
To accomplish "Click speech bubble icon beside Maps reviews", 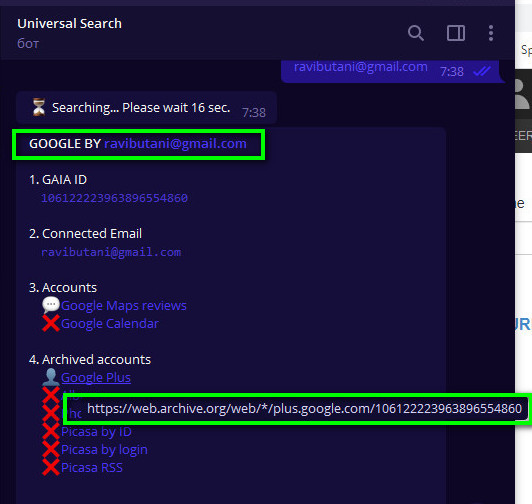I will coord(51,305).
